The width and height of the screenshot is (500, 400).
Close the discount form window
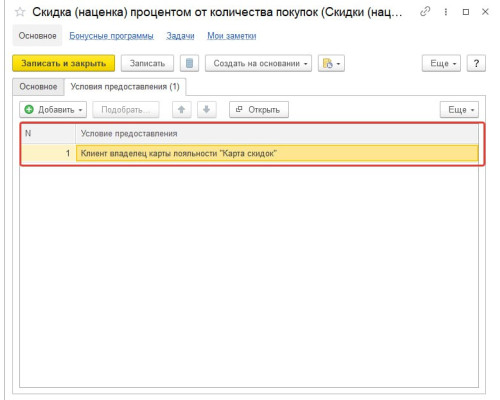(485, 12)
